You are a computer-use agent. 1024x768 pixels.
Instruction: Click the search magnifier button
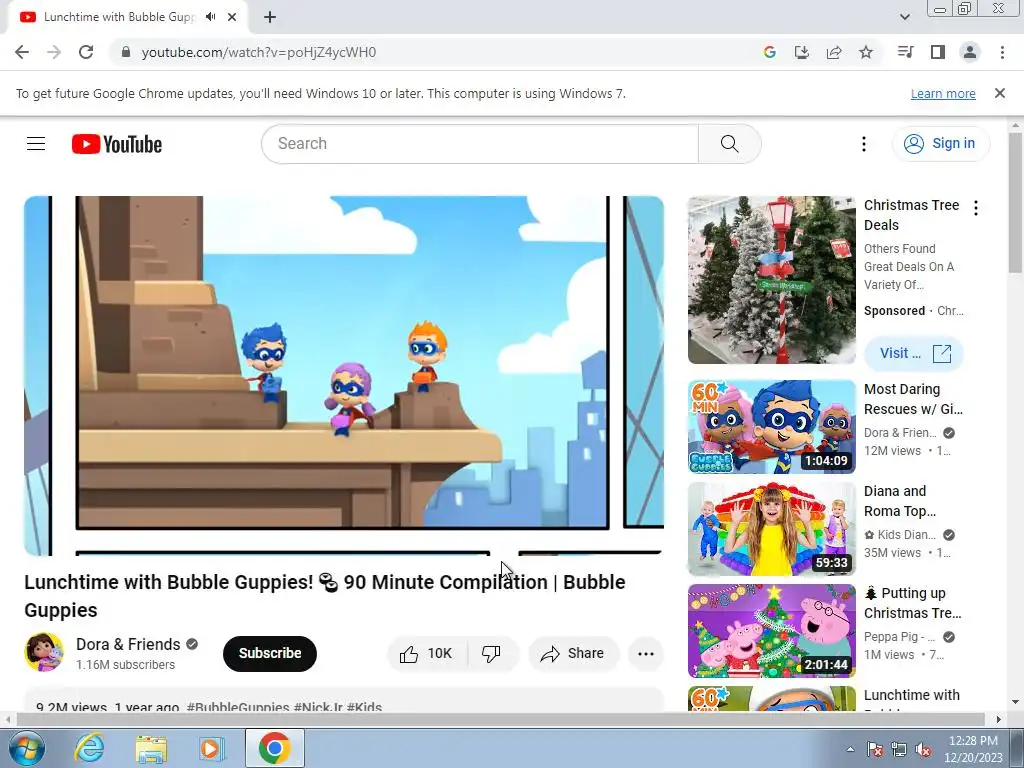(x=729, y=144)
